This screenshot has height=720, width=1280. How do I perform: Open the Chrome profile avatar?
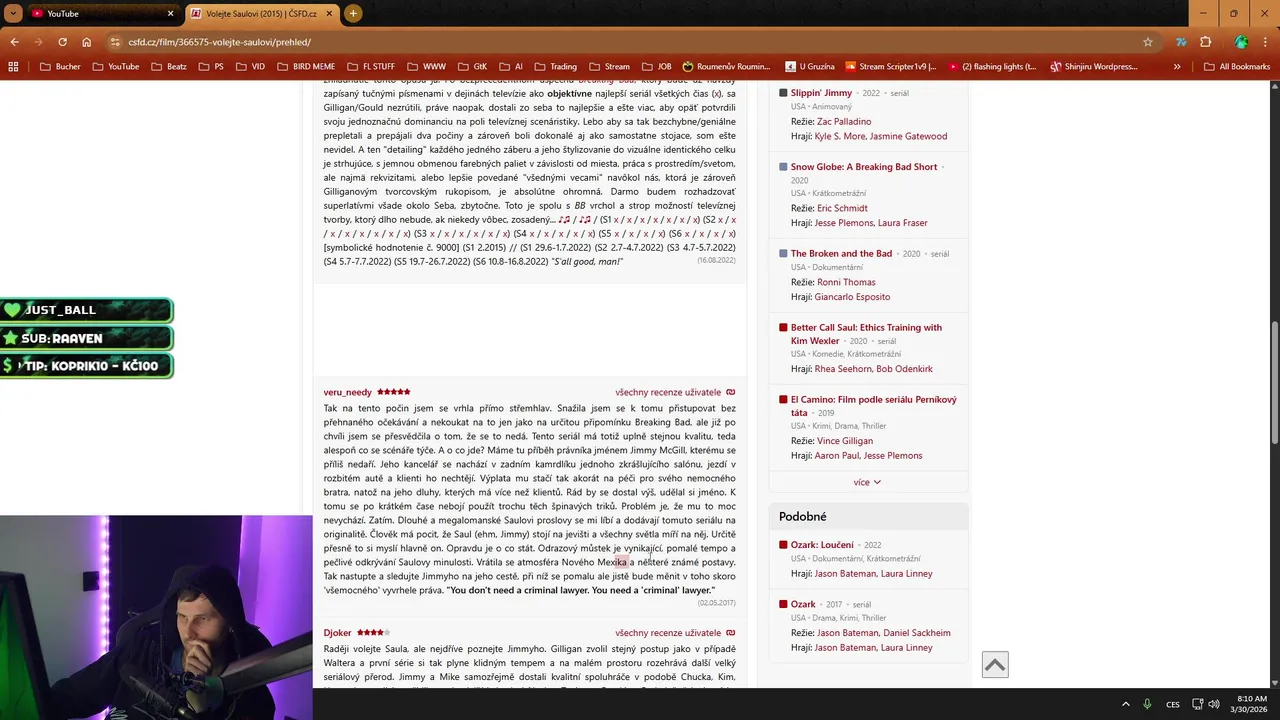(x=1241, y=42)
